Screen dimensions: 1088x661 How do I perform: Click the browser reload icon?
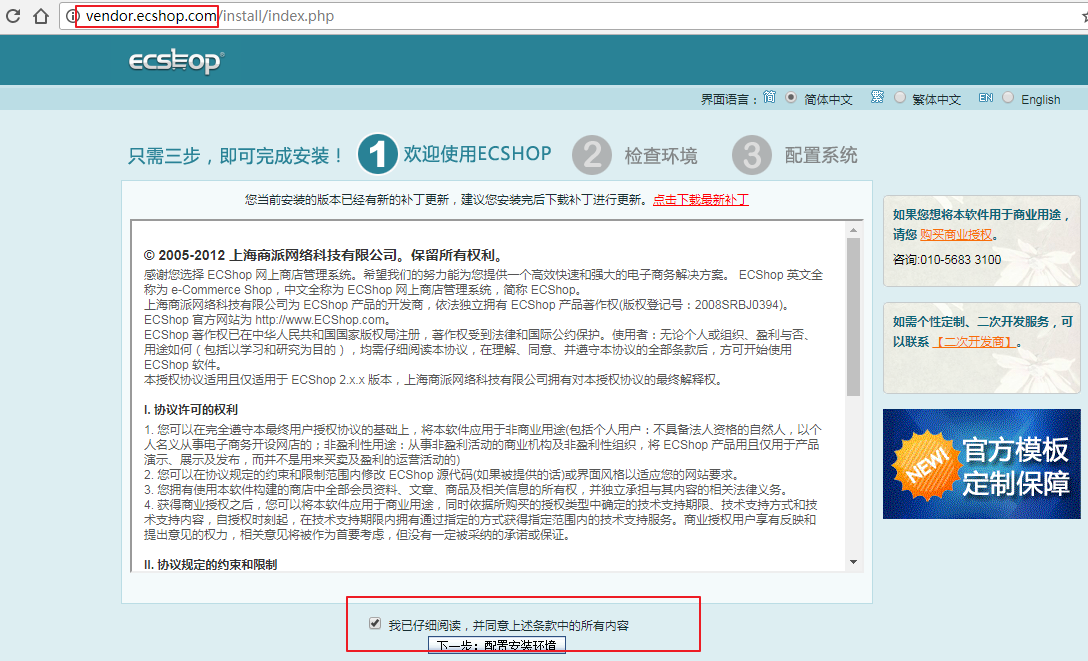click(12, 16)
